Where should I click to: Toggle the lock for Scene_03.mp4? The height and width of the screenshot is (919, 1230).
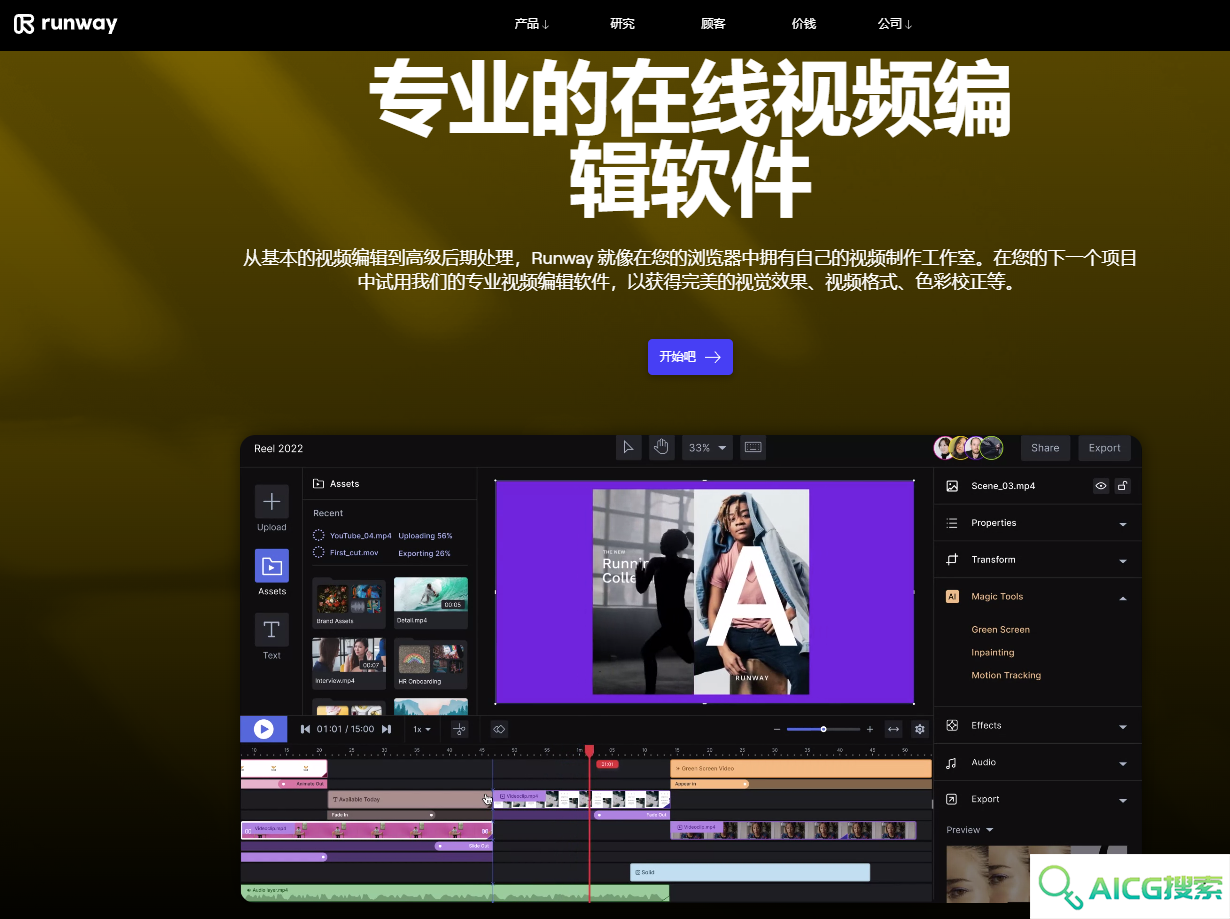[1123, 486]
